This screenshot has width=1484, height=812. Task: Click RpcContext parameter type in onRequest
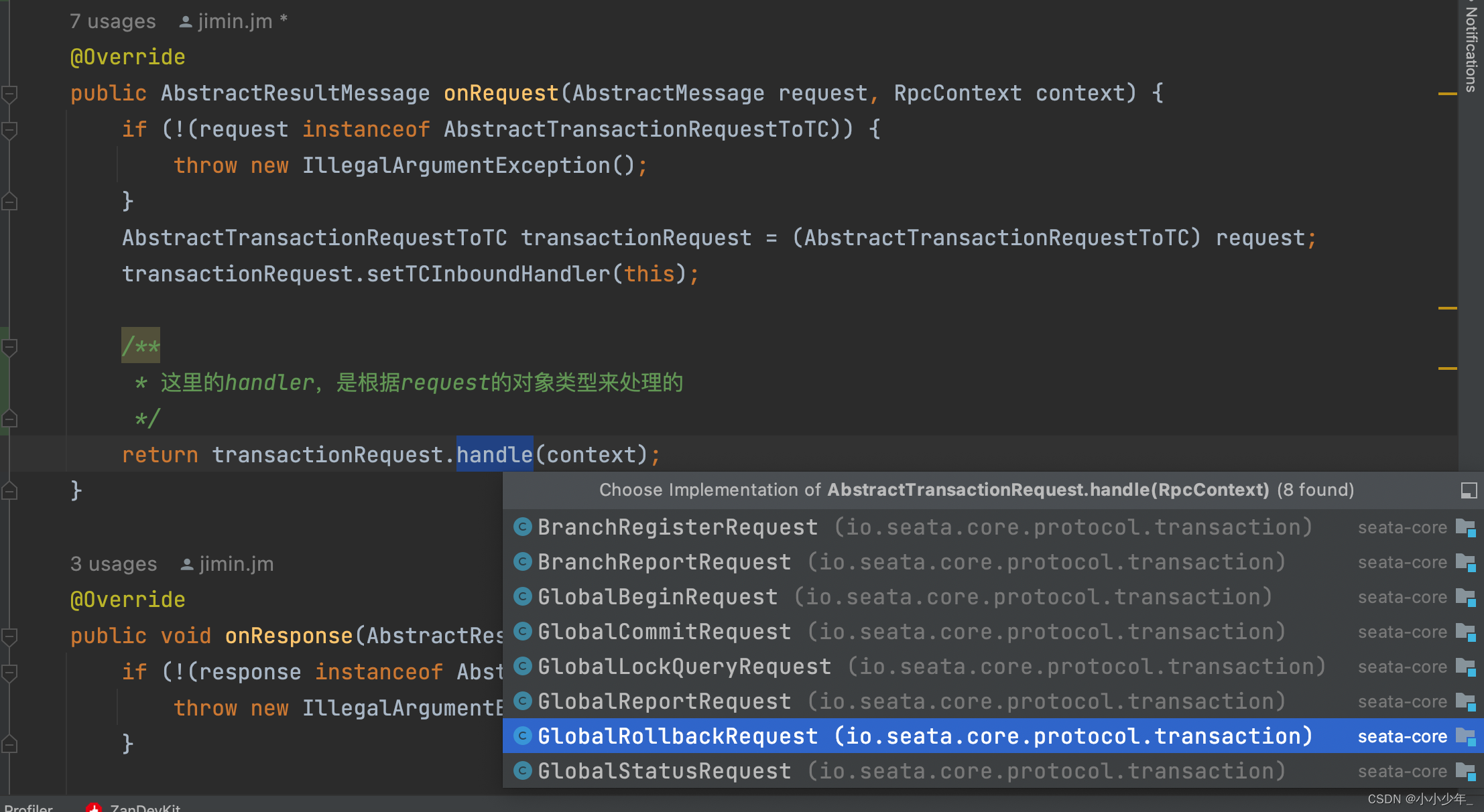tap(958, 93)
